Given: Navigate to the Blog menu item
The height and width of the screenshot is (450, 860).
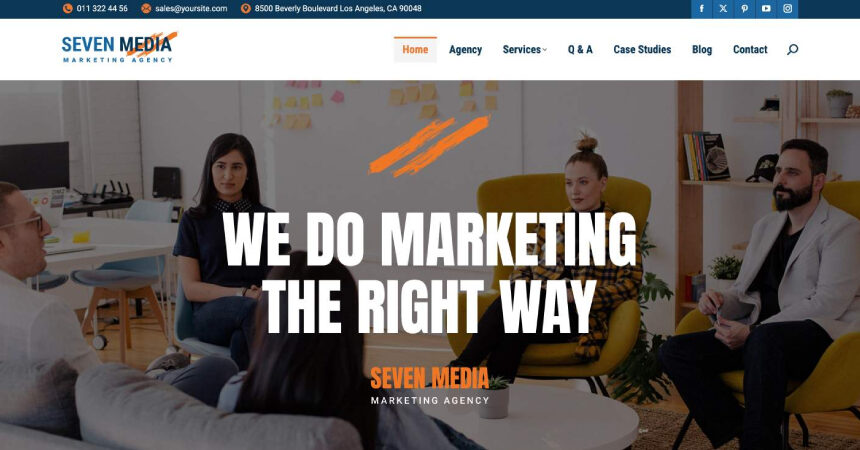Looking at the screenshot, I should 702,49.
